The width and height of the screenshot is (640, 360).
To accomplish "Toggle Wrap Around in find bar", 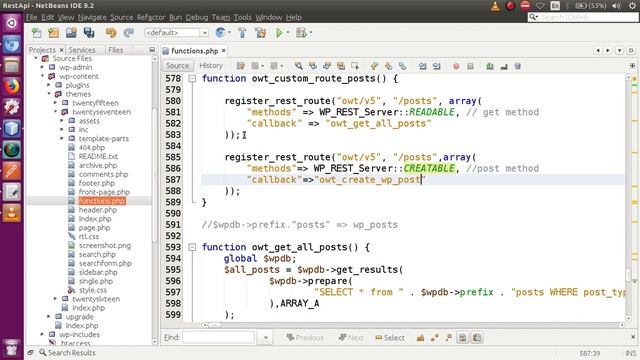I will (x=477, y=338).
